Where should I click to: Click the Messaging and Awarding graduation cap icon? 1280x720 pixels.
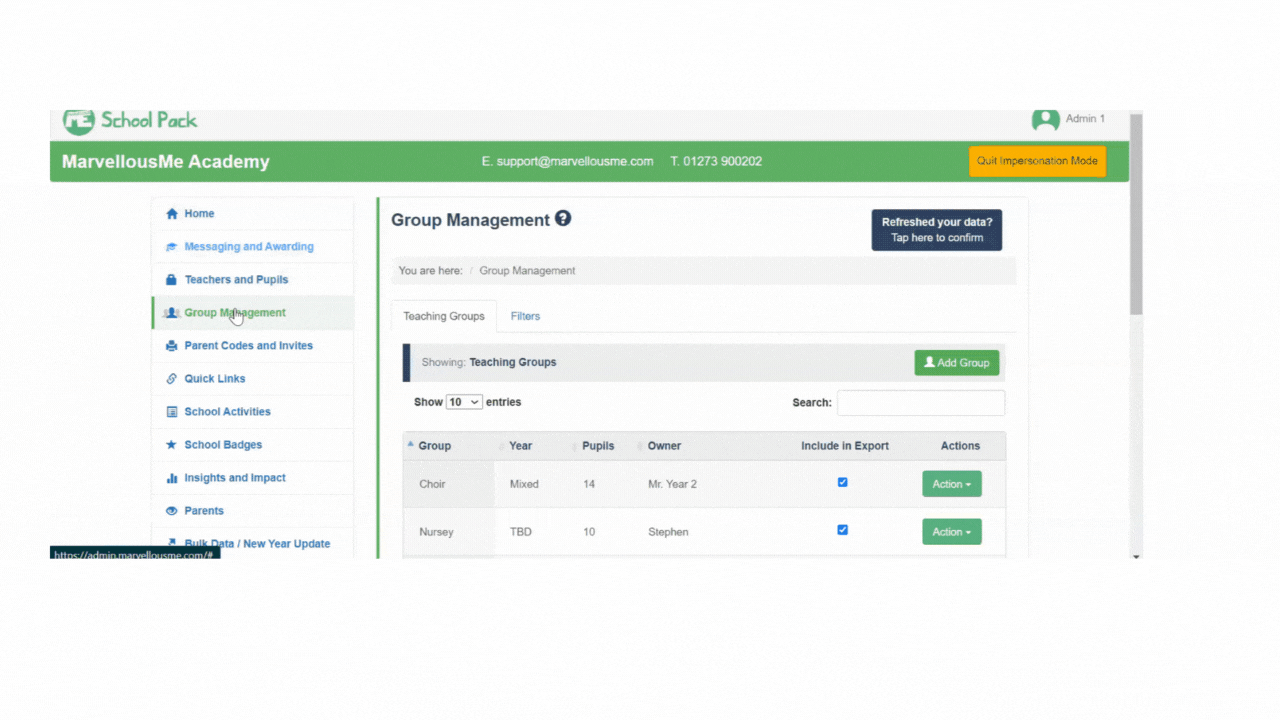point(172,247)
